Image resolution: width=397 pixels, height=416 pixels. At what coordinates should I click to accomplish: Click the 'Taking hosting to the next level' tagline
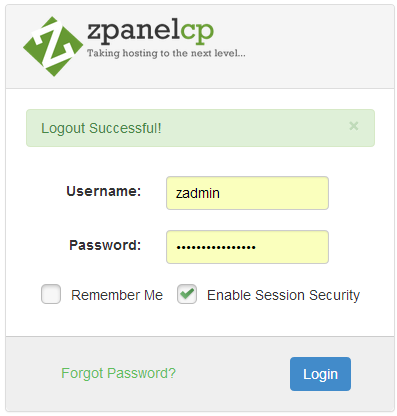[x=166, y=53]
